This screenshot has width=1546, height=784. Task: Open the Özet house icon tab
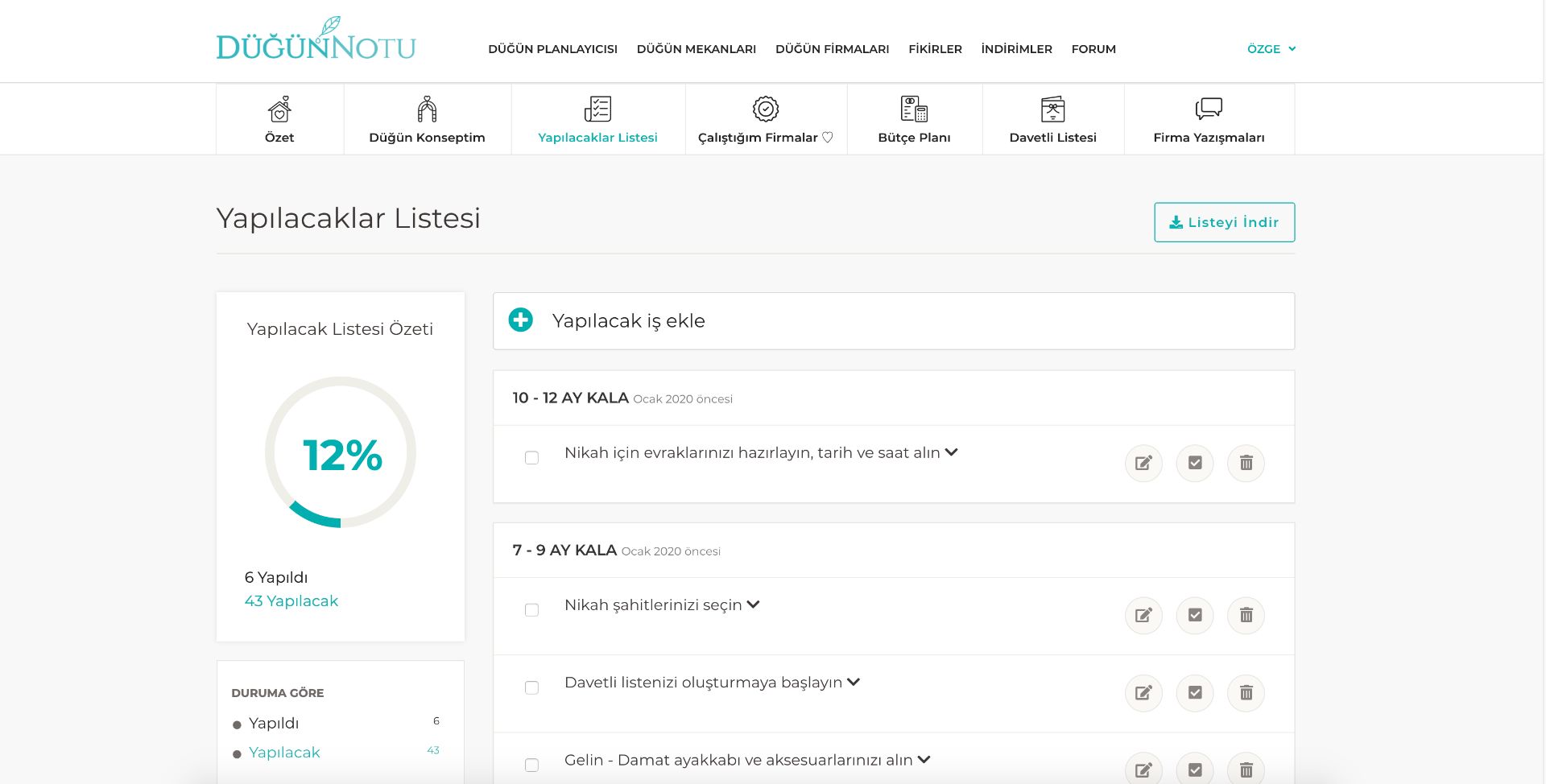279,109
